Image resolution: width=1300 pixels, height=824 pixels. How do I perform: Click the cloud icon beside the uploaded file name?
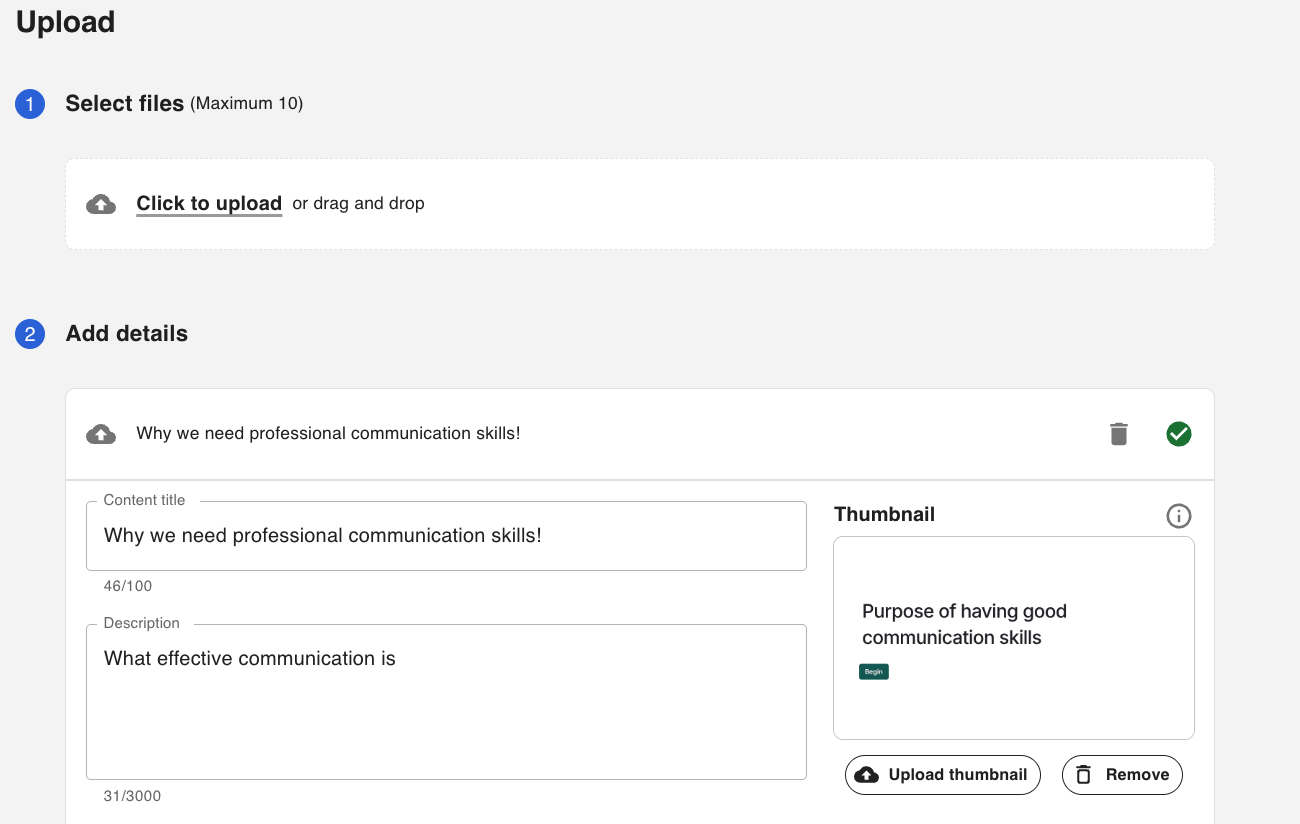coord(101,434)
